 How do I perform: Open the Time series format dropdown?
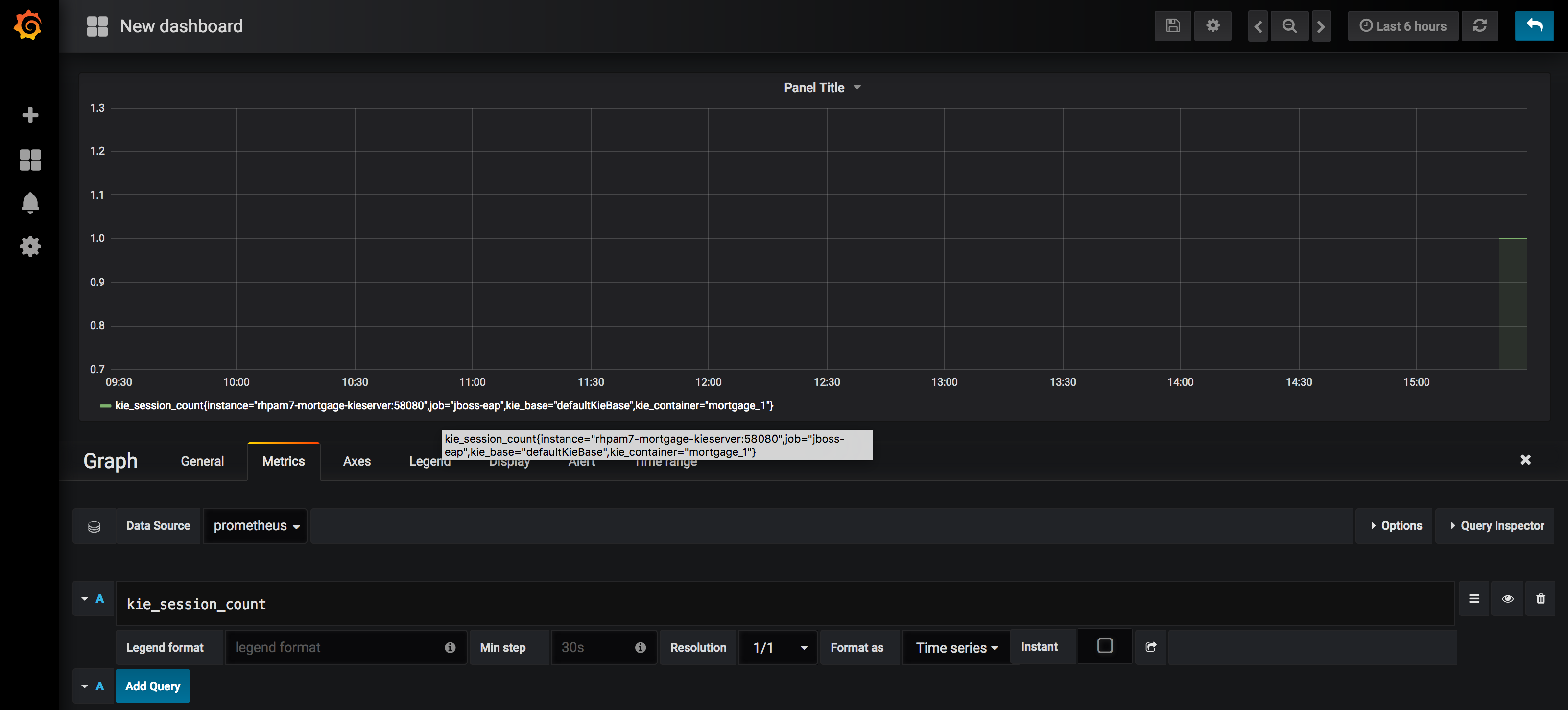pos(956,647)
